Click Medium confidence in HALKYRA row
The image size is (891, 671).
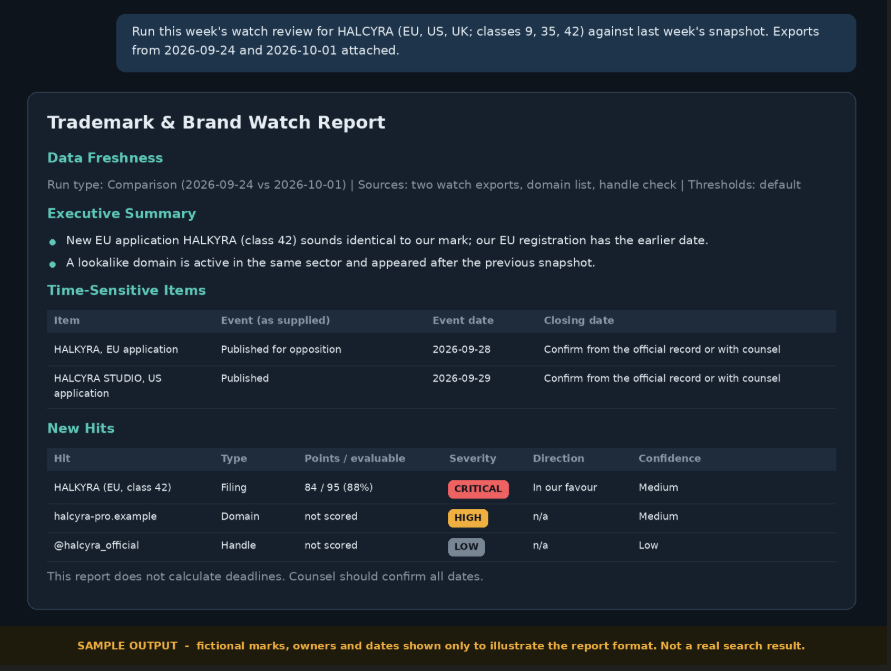(x=658, y=487)
